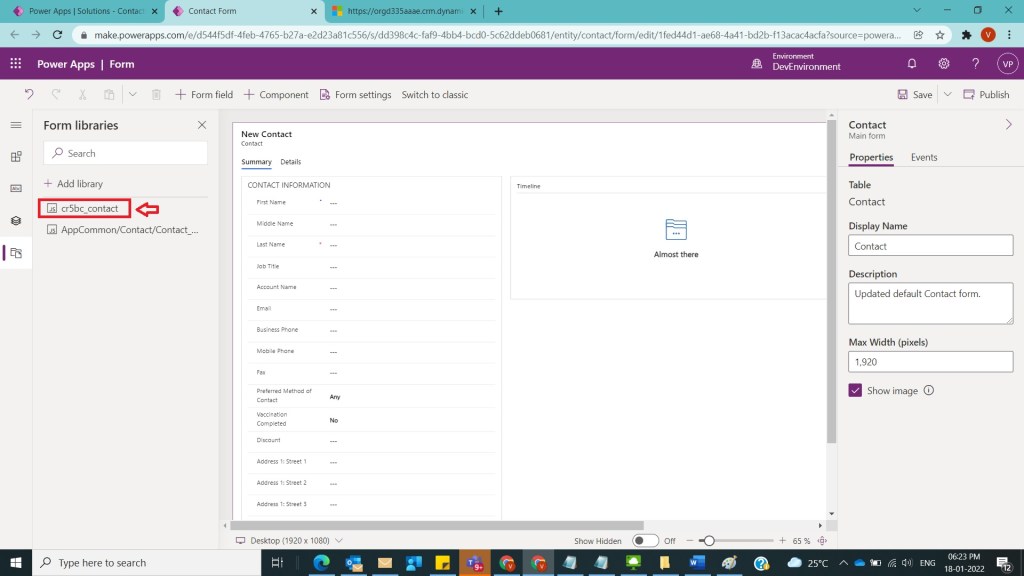Image resolution: width=1024 pixels, height=576 pixels.
Task: Click the Undo icon in toolbar
Action: point(29,95)
